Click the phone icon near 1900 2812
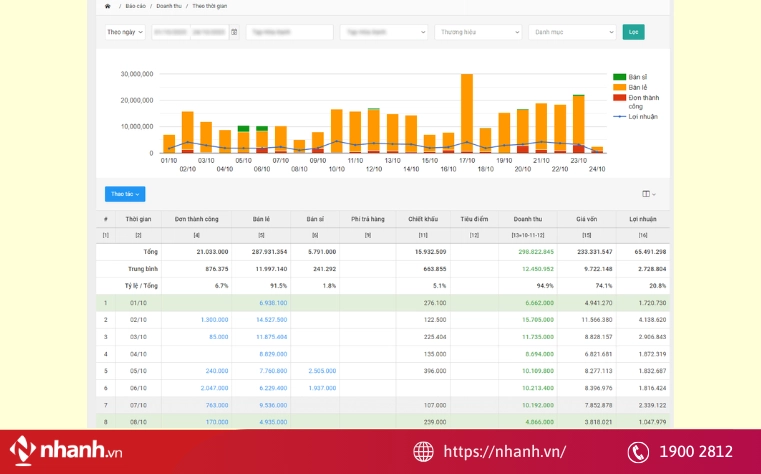Image resolution: width=761 pixels, height=474 pixels. [x=638, y=452]
